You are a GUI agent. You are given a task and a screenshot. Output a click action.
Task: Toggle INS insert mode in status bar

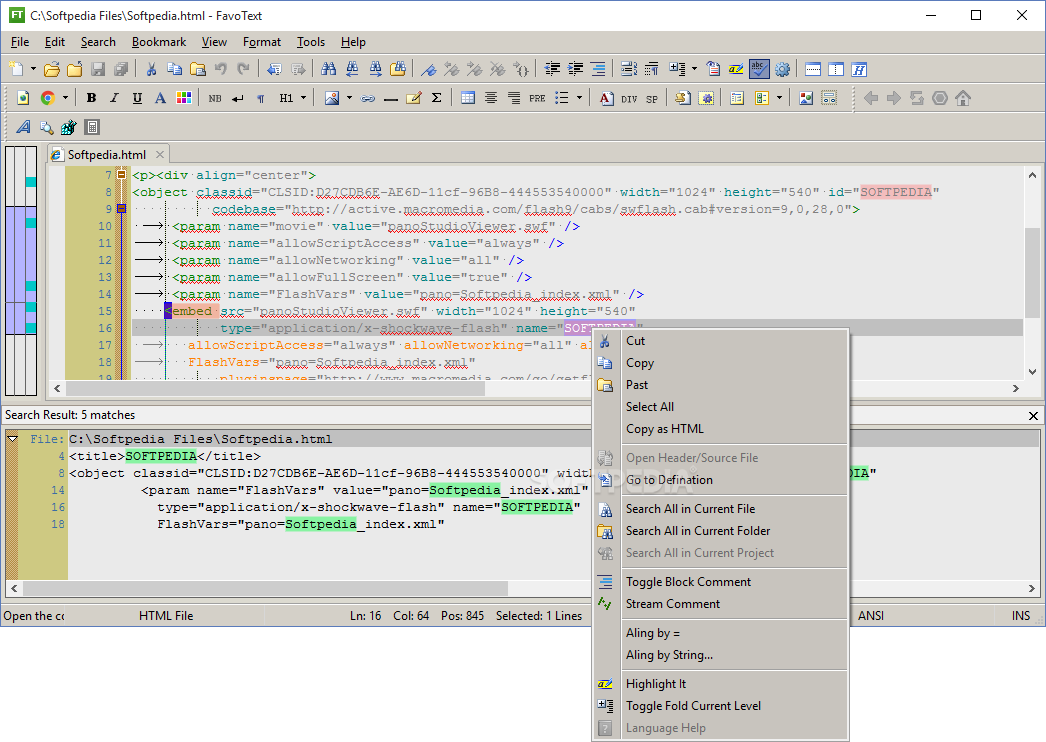[1020, 616]
